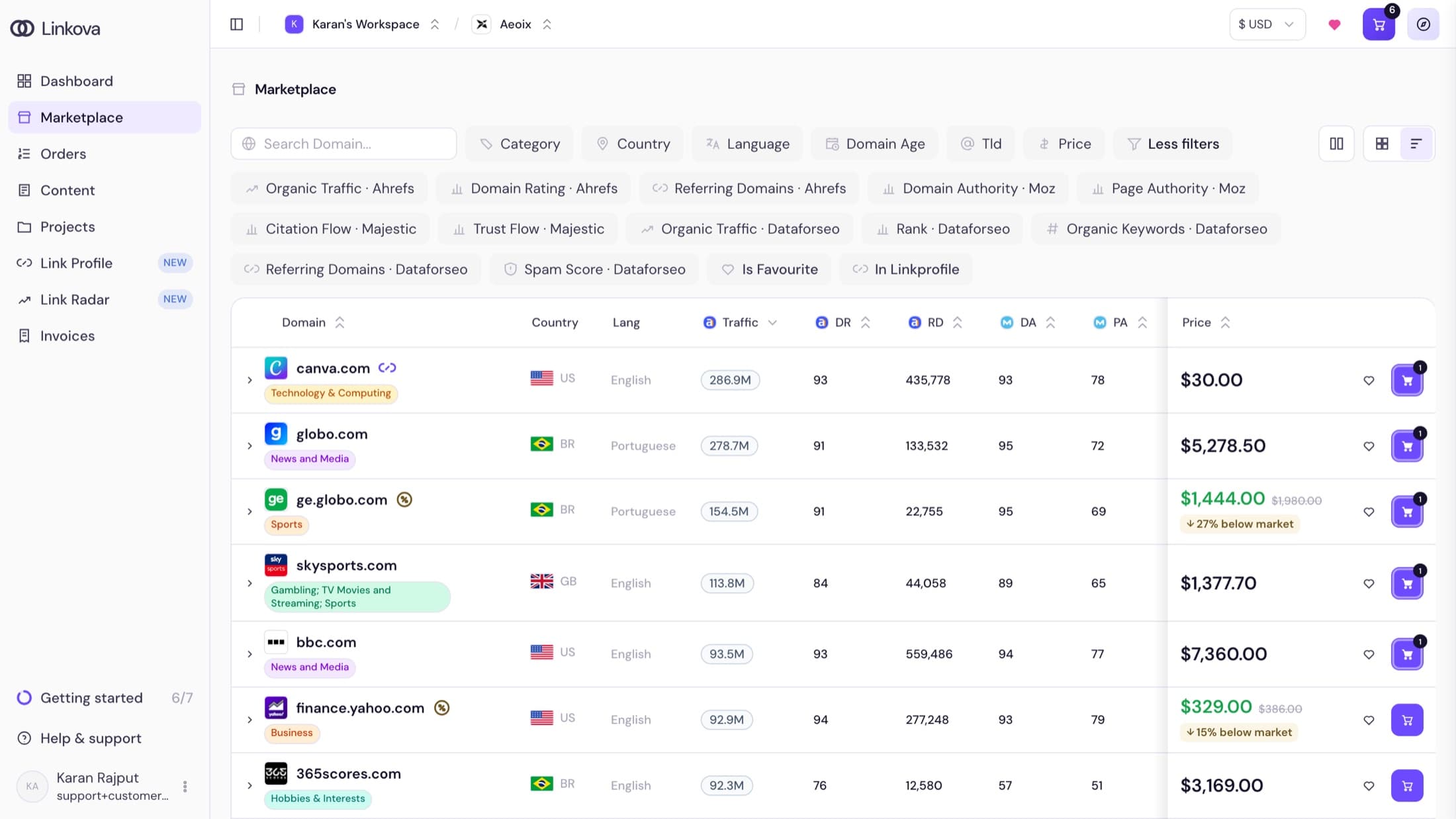Viewport: 1456px width, 819px height.
Task: Add canva.com to cart
Action: click(x=1407, y=381)
